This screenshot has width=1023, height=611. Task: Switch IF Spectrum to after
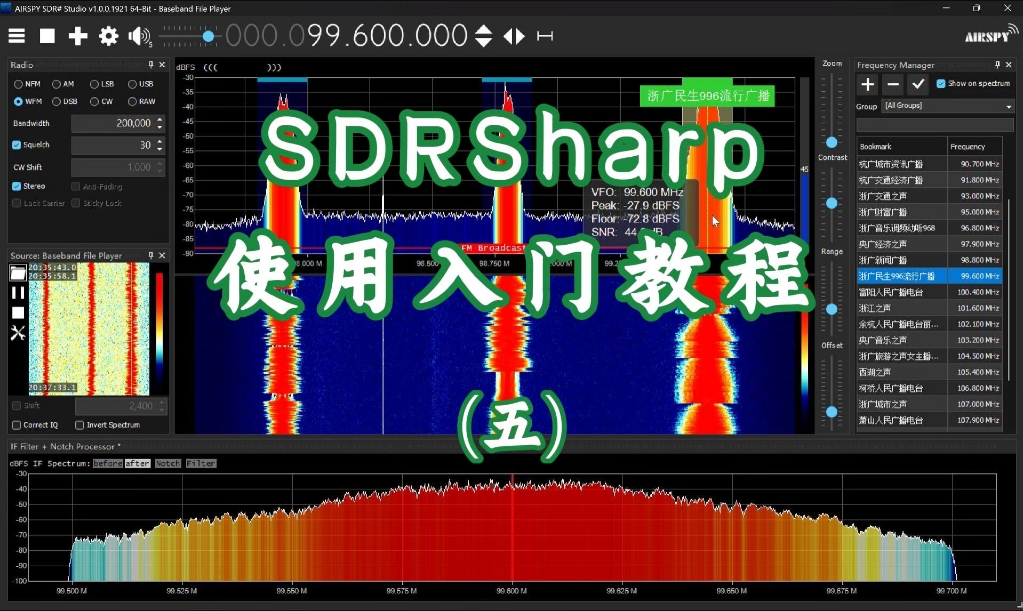(x=138, y=464)
